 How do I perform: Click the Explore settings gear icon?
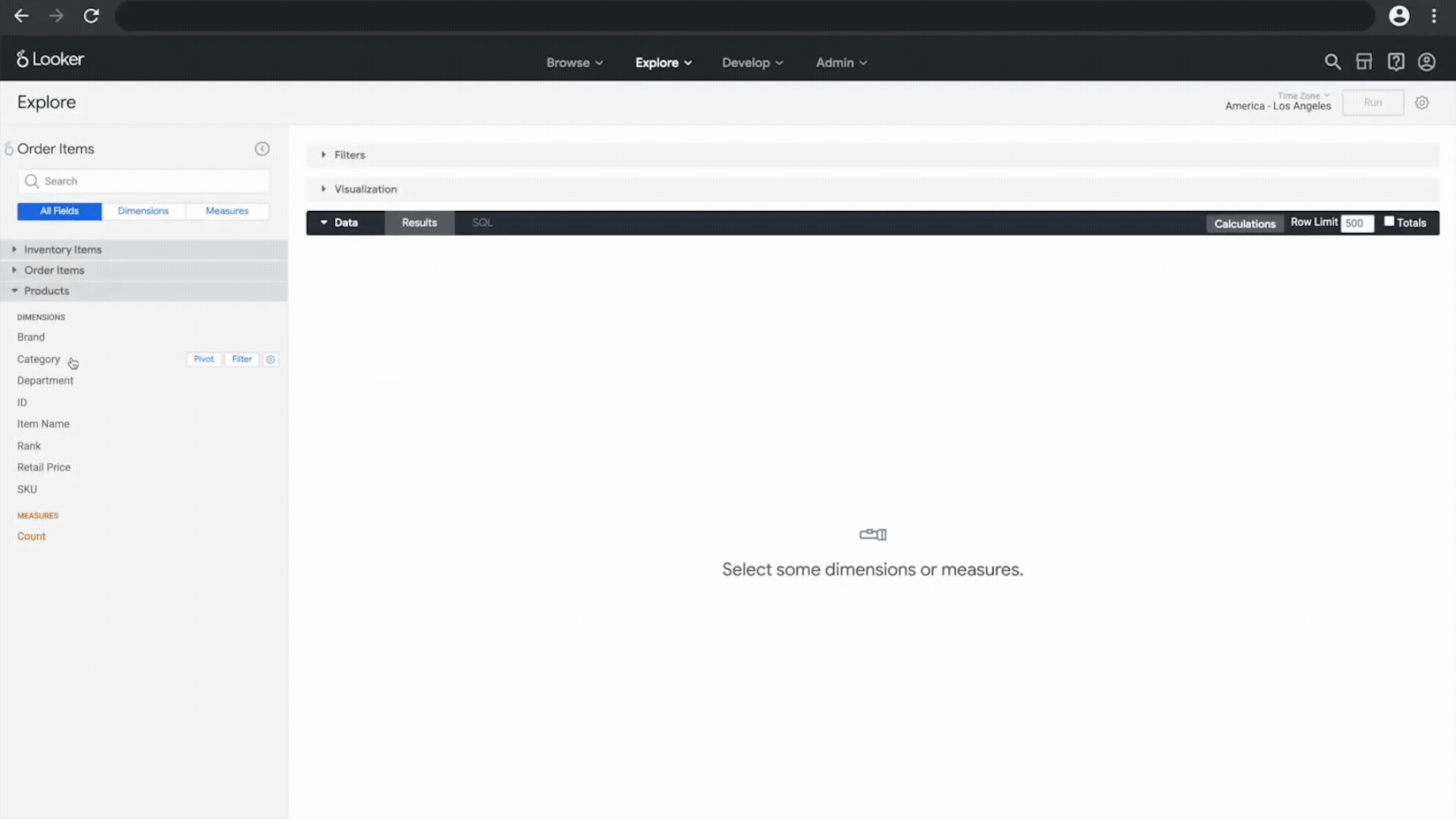[x=1422, y=102]
